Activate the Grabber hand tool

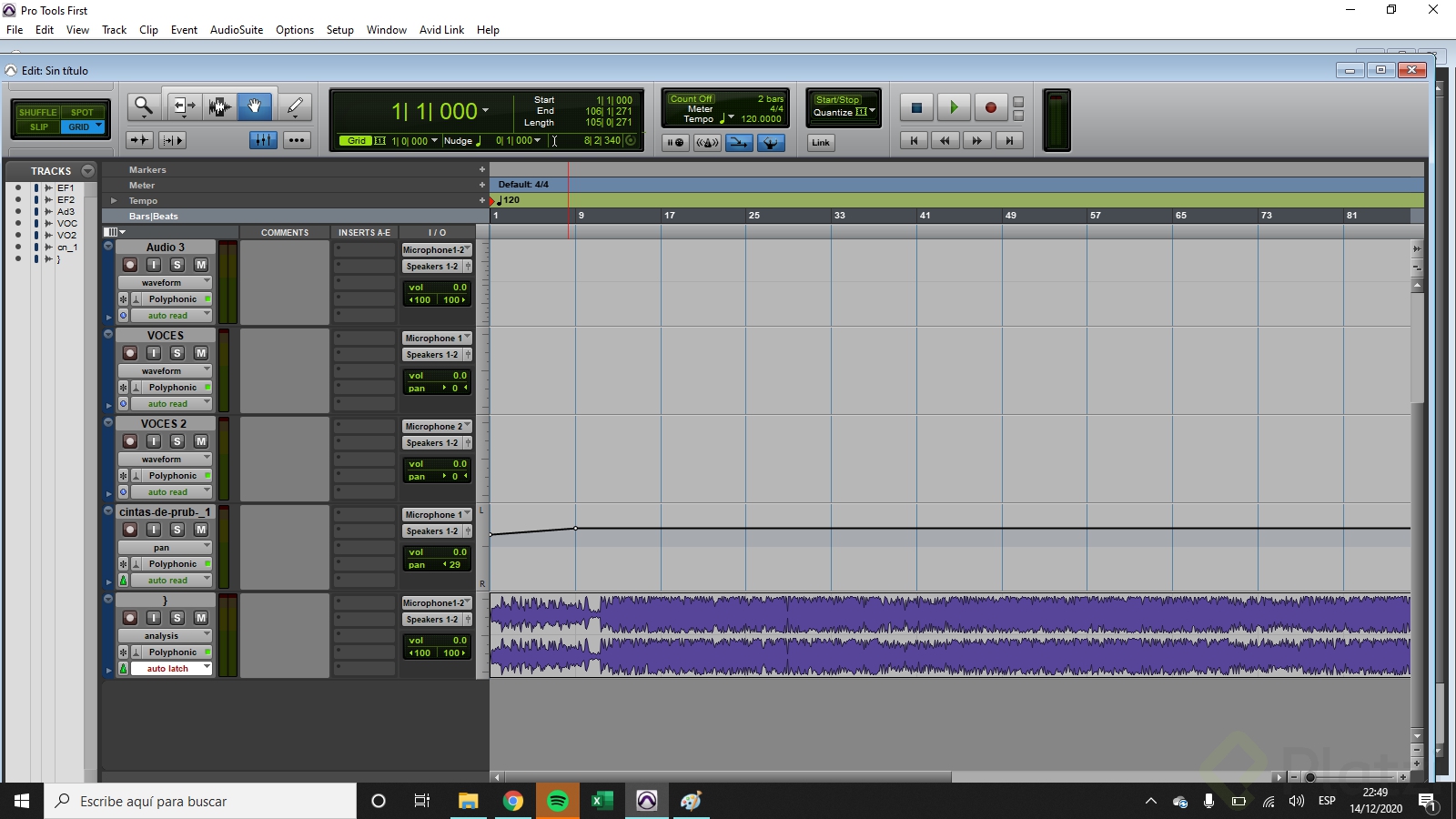click(255, 106)
